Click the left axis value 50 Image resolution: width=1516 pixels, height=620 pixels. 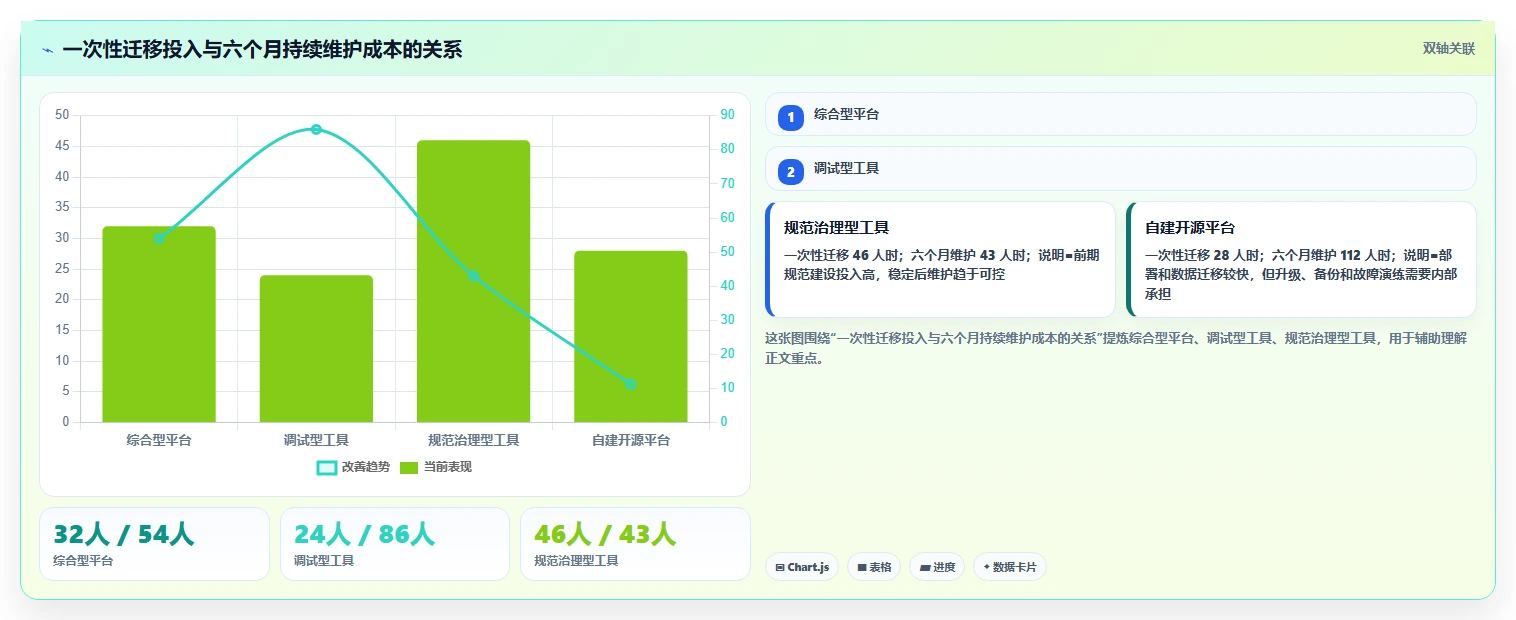(62, 115)
